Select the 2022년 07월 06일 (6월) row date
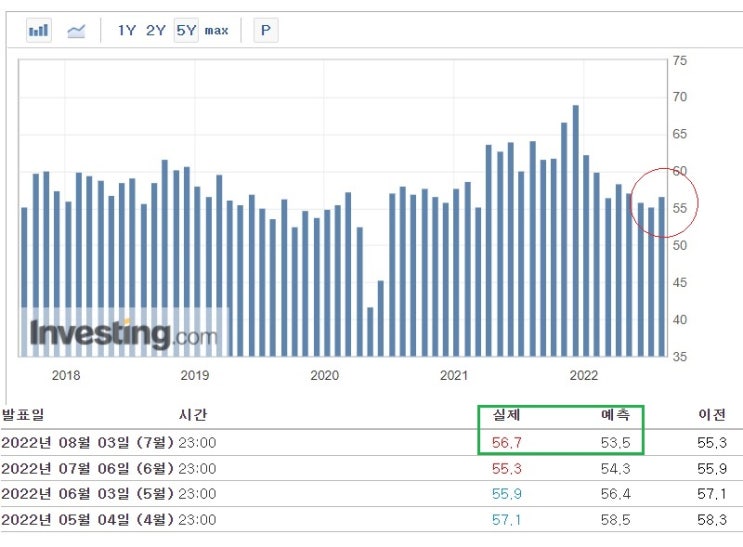The height and width of the screenshot is (547, 743). point(88,469)
